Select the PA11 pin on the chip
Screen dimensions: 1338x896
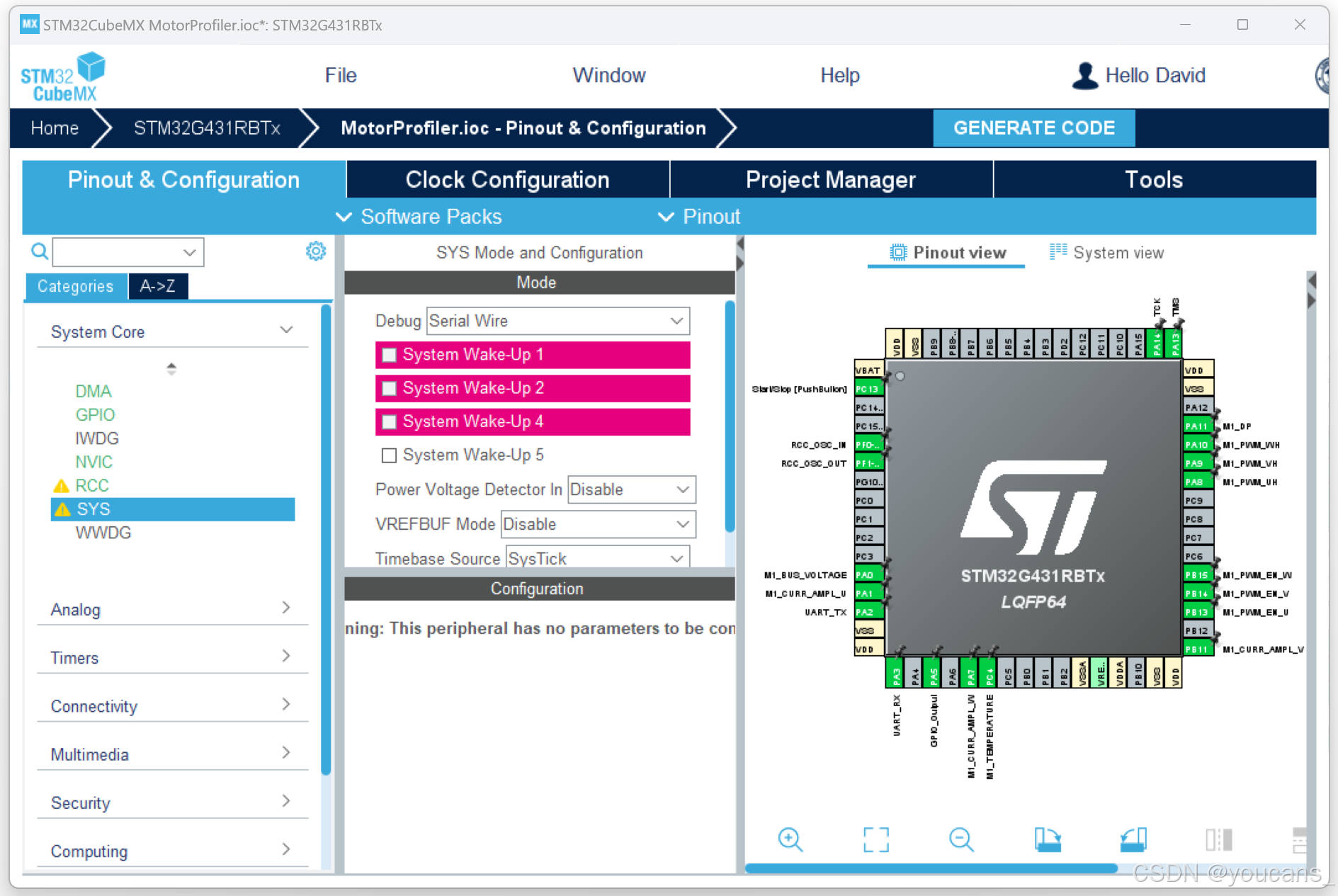(x=1198, y=426)
